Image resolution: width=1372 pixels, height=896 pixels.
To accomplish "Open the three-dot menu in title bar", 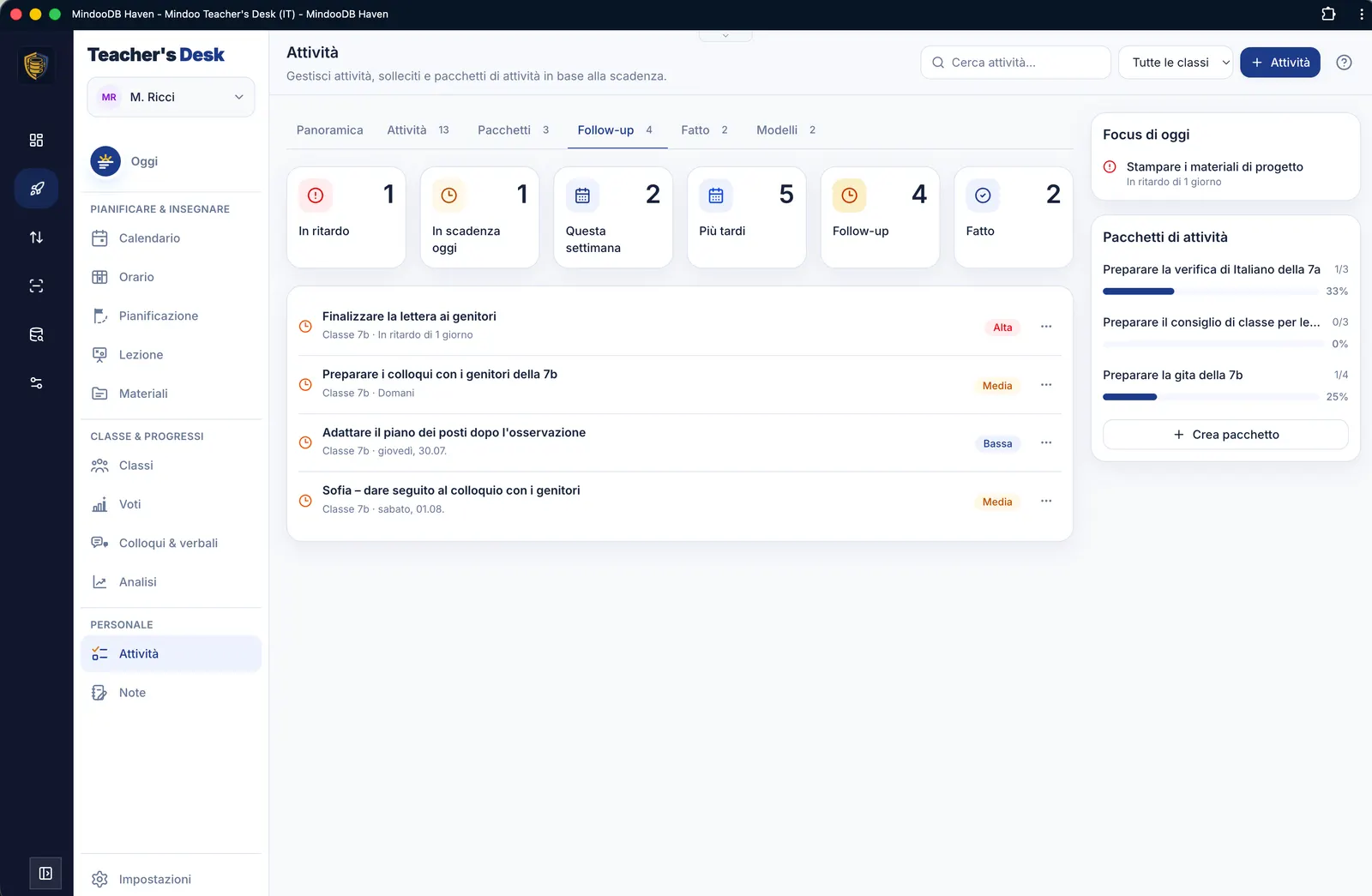I will tap(1361, 14).
